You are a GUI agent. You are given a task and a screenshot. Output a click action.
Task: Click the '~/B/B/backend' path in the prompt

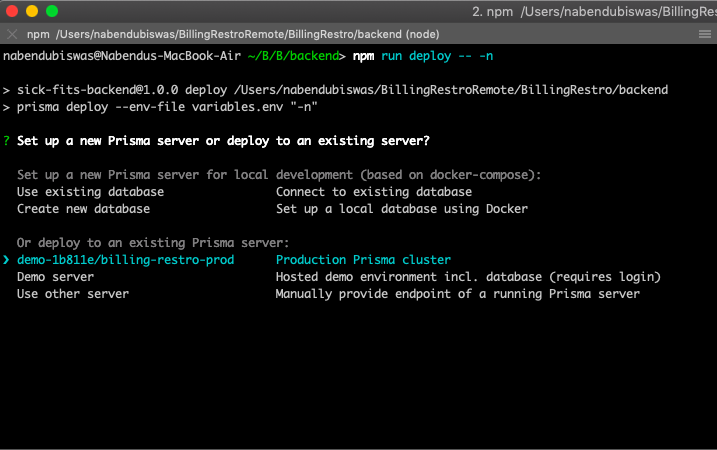click(x=293, y=56)
